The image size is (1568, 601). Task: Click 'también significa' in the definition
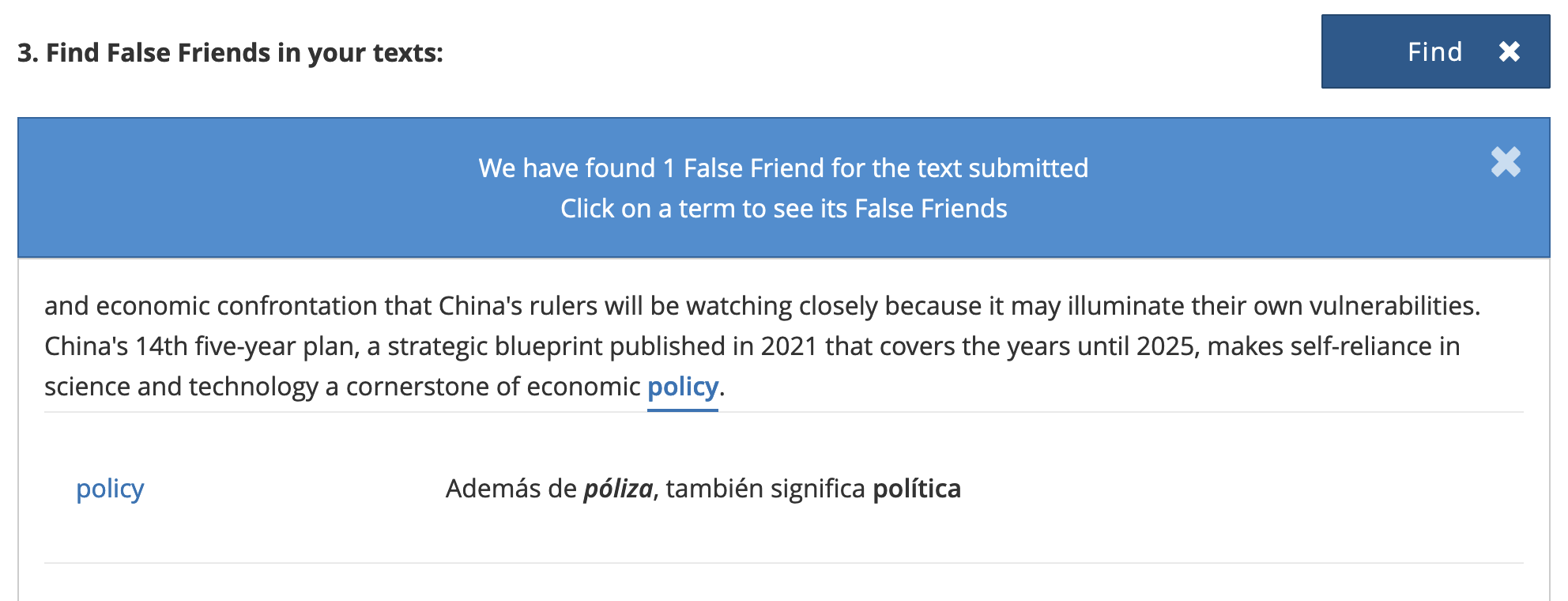point(766,489)
